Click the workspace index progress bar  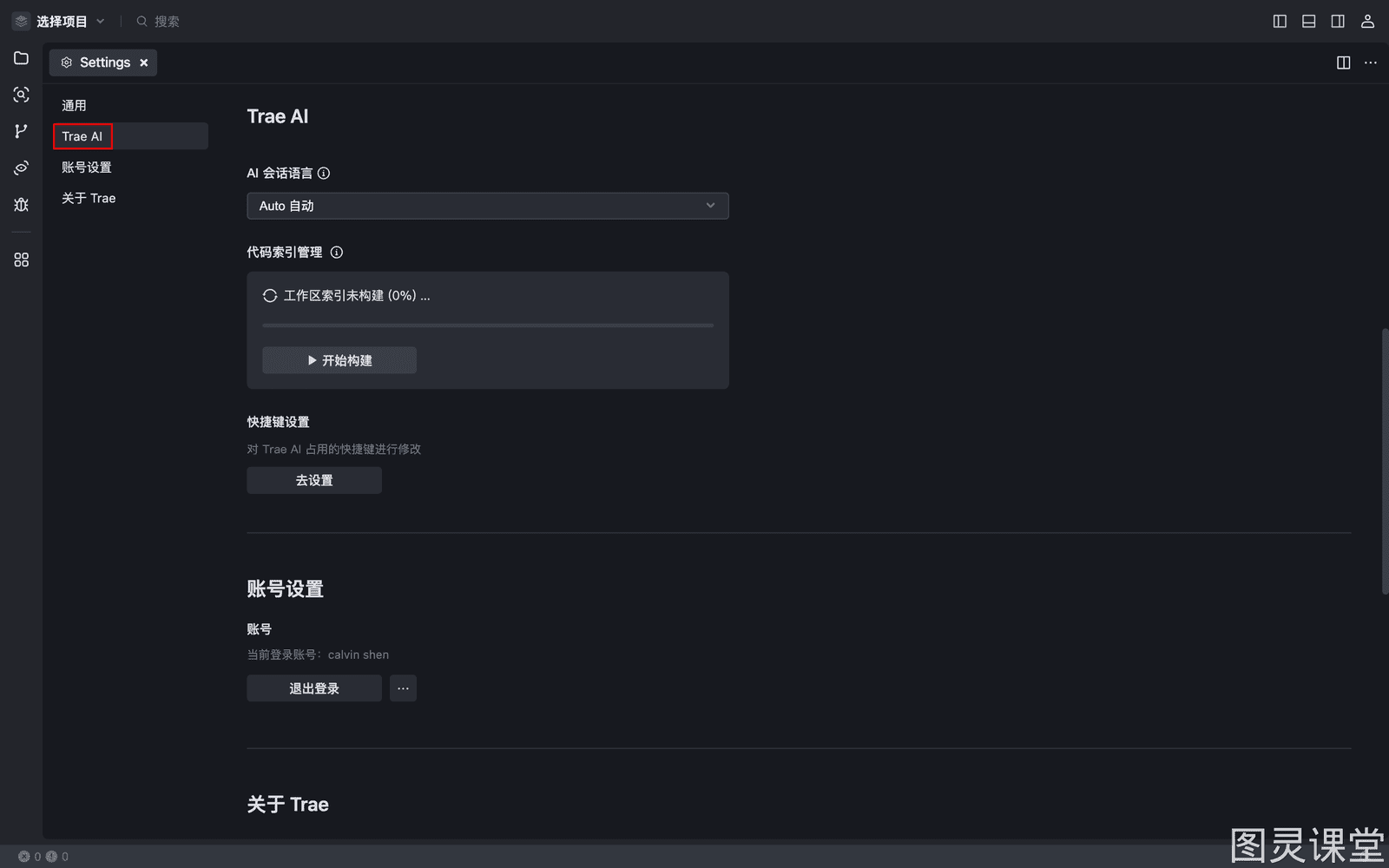coord(488,325)
